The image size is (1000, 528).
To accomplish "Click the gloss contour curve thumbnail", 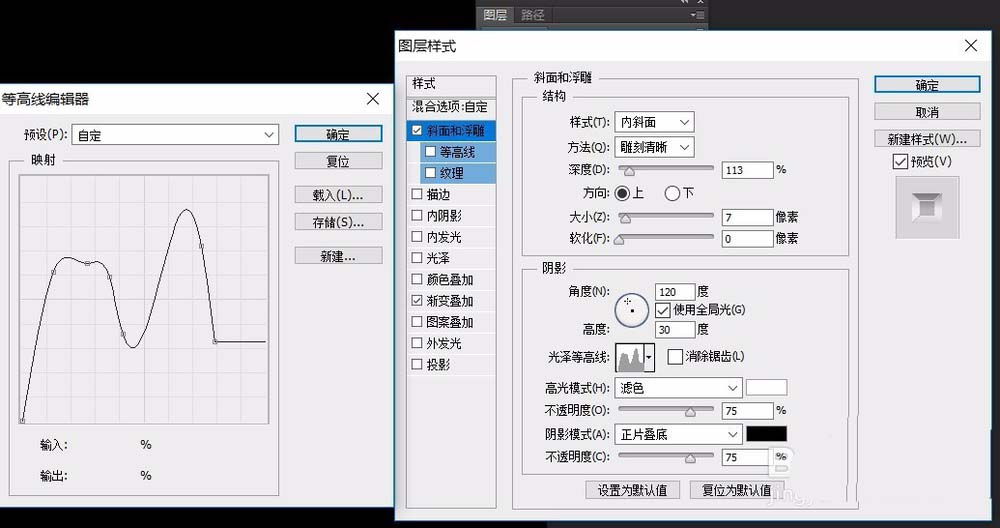I will coord(630,357).
